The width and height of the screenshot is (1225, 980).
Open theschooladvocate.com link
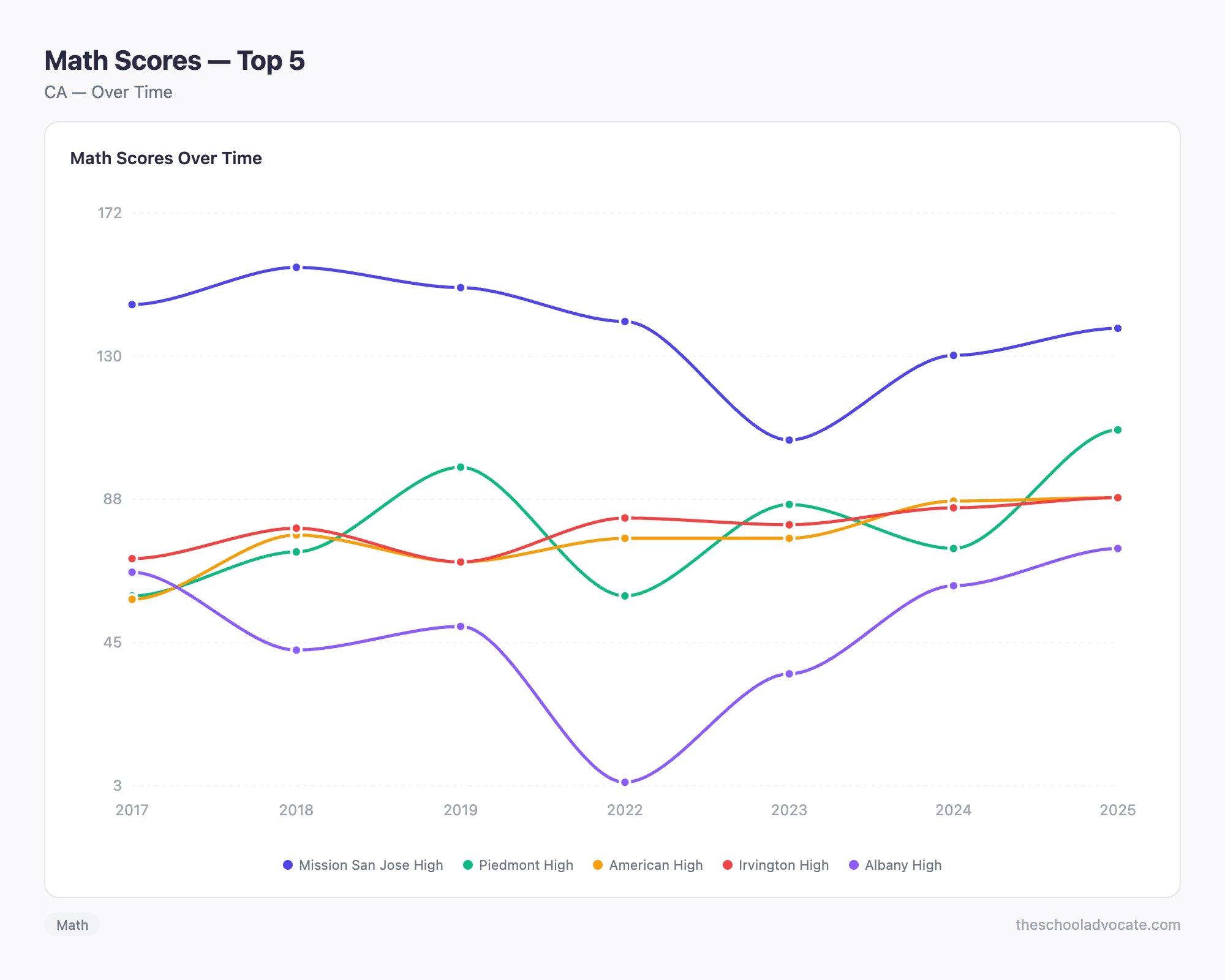[1098, 925]
